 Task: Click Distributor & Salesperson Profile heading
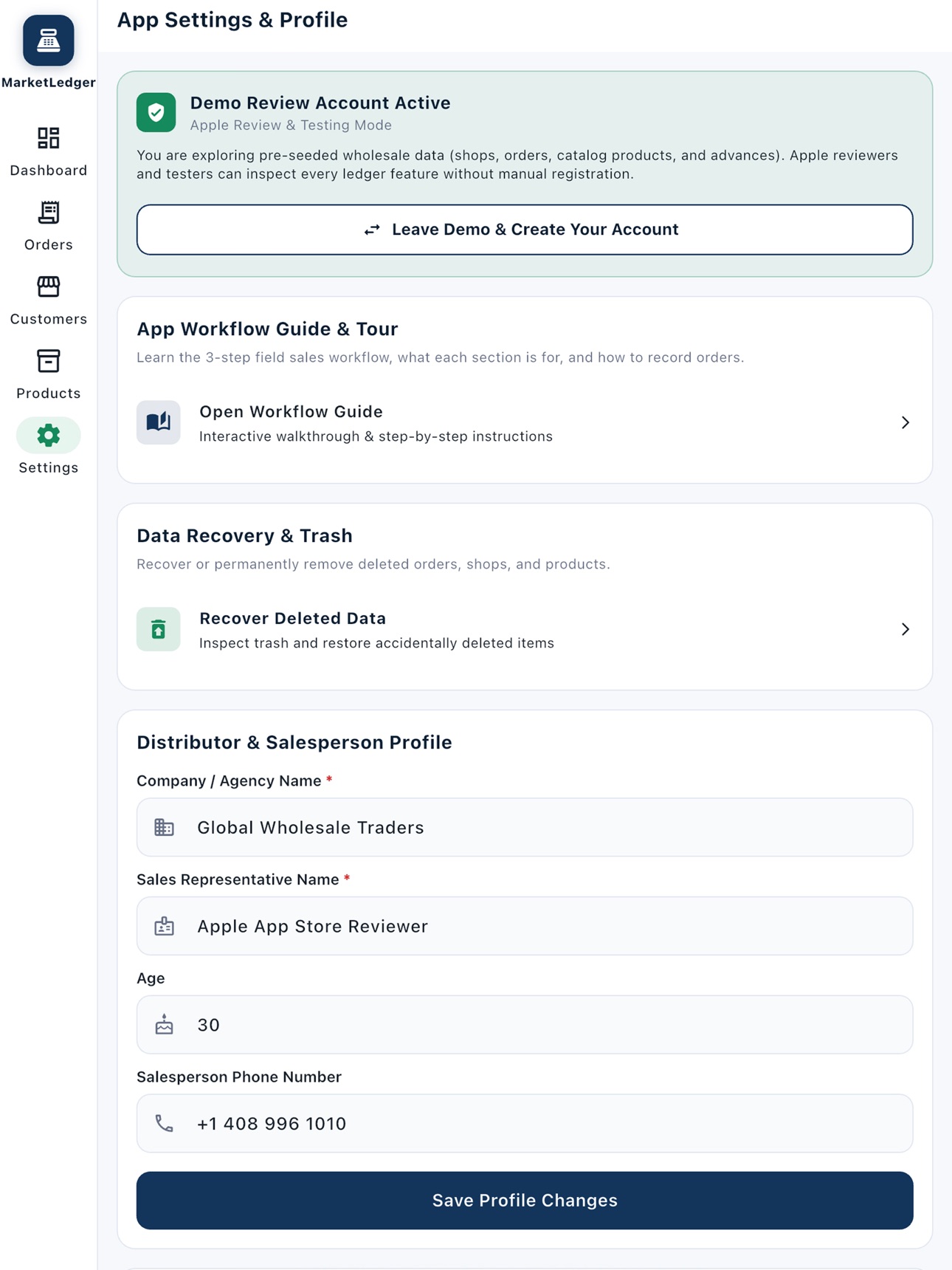click(294, 743)
